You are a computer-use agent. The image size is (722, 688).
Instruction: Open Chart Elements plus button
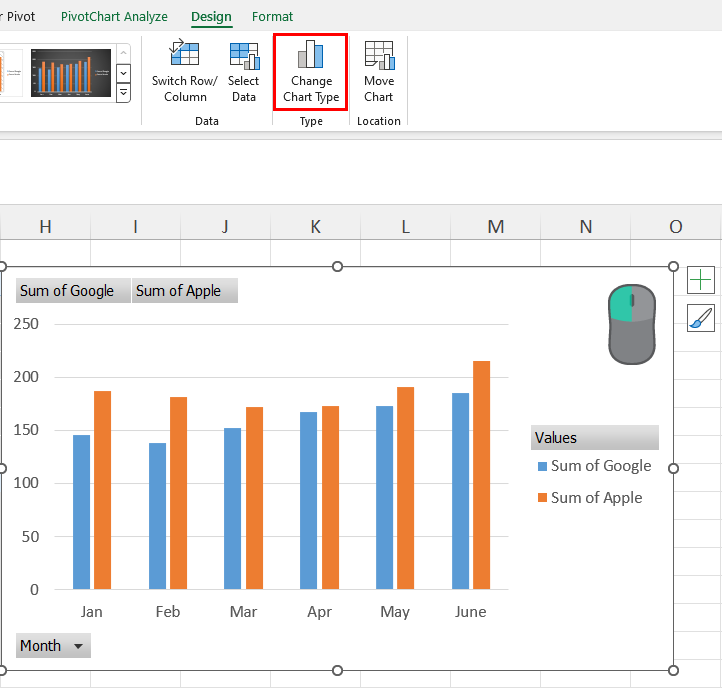point(700,280)
